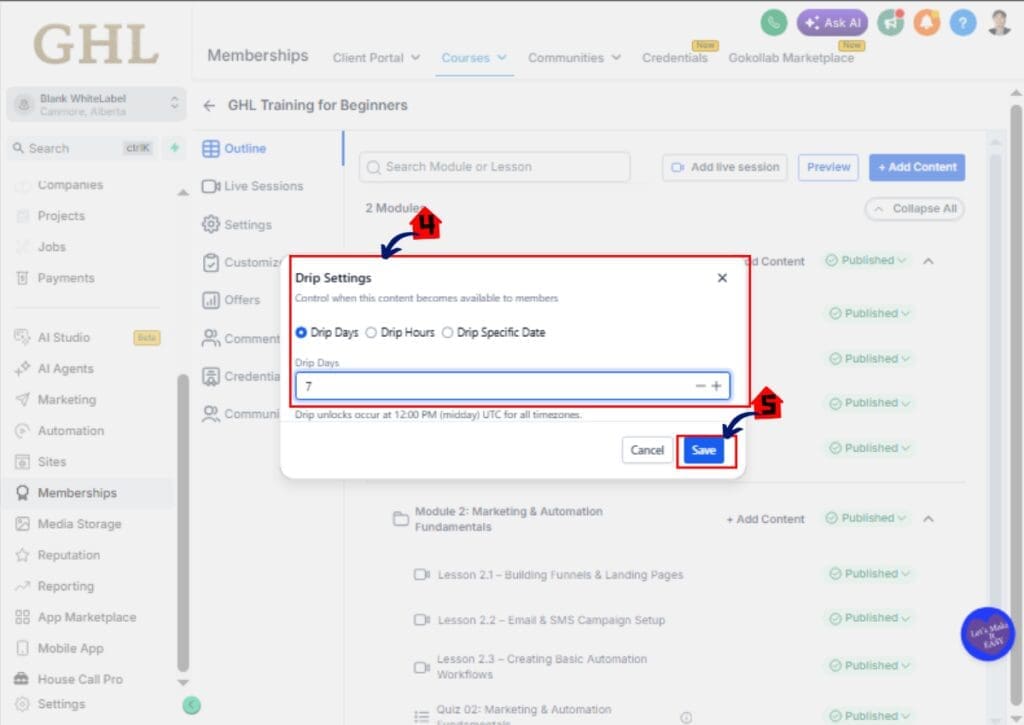
Task: Click Collapse All modules
Action: (x=914, y=209)
